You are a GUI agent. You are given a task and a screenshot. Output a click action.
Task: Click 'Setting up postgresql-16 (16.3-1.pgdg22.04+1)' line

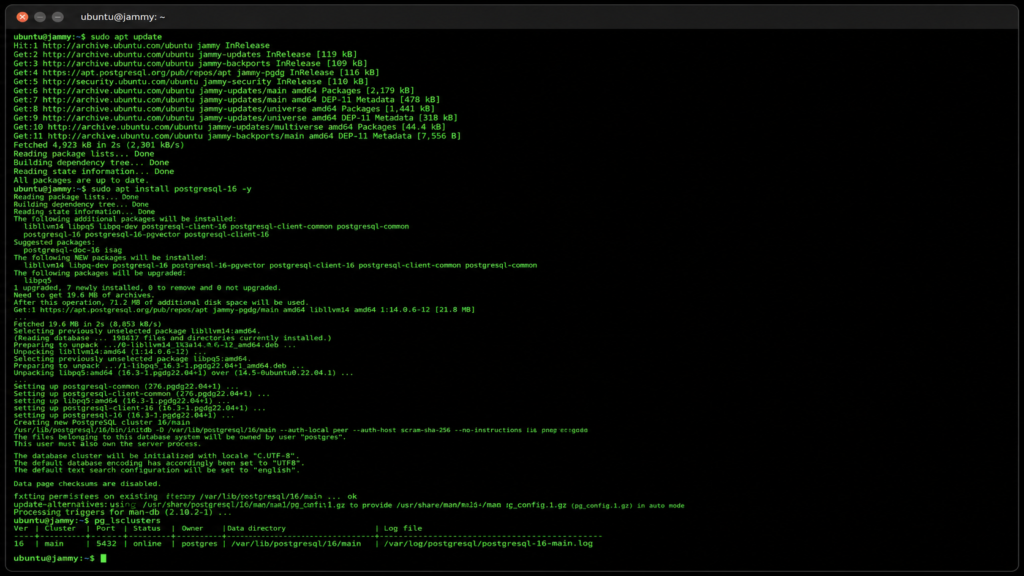[x=123, y=415]
